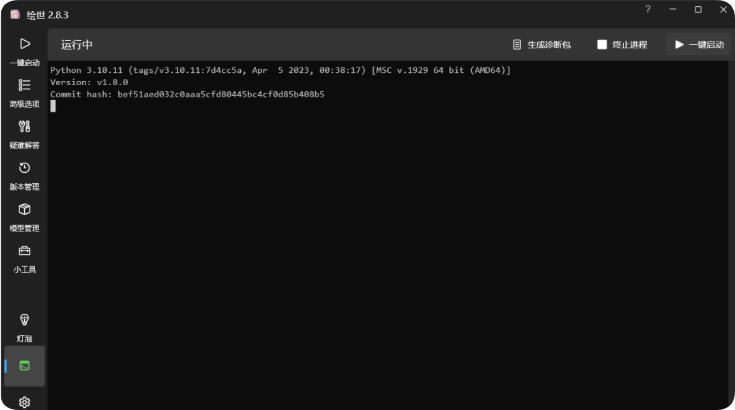Image resolution: width=735 pixels, height=410 pixels.
Task: Open 小工具 toolbox page
Action: click(24, 258)
